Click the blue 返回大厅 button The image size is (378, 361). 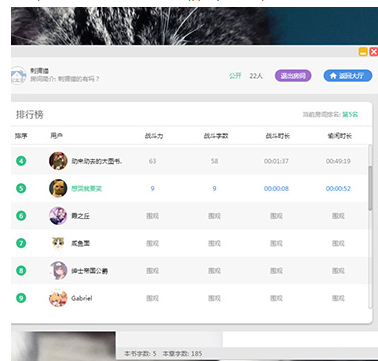348,76
